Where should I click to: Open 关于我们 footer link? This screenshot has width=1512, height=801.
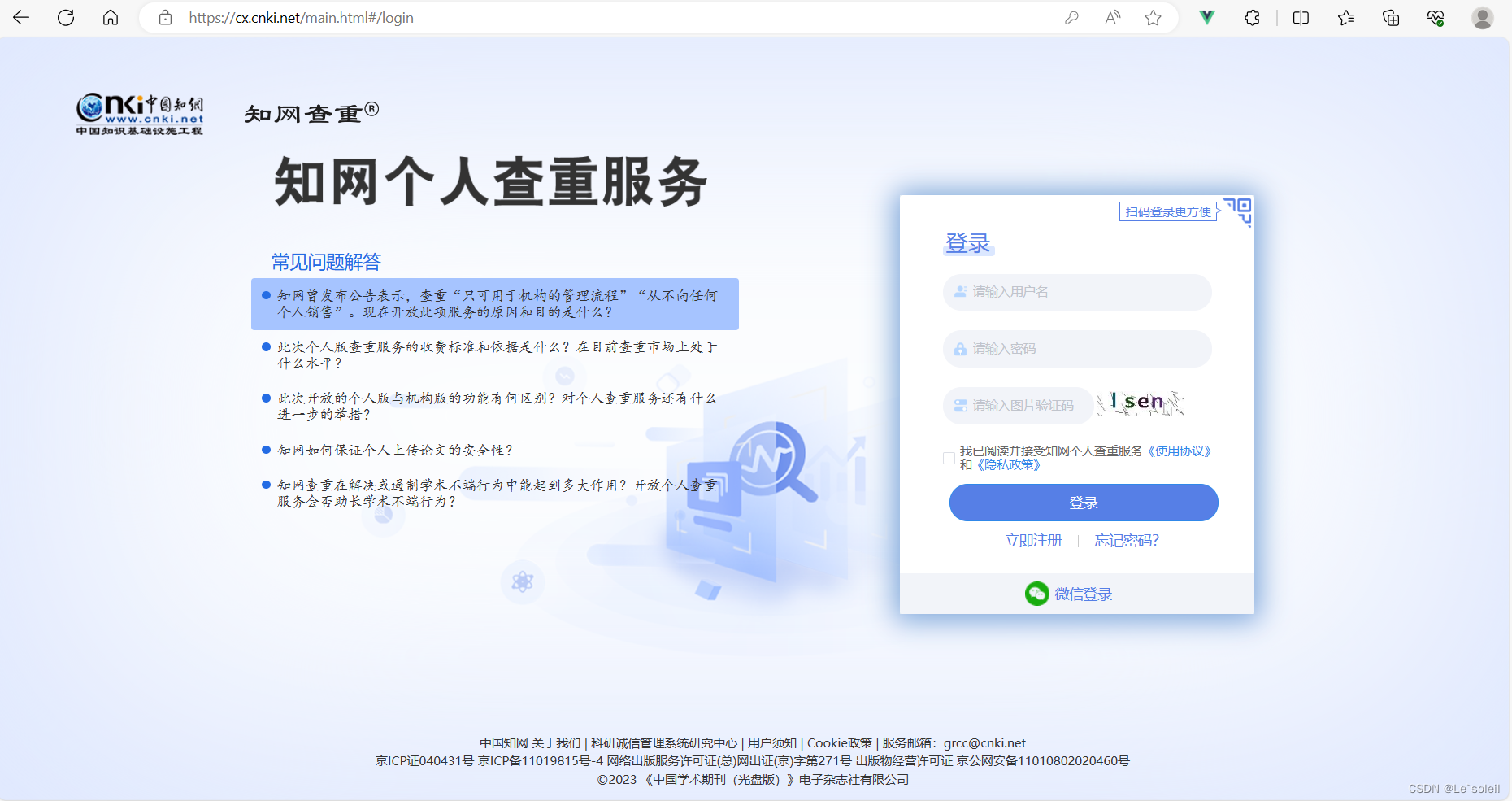click(556, 742)
